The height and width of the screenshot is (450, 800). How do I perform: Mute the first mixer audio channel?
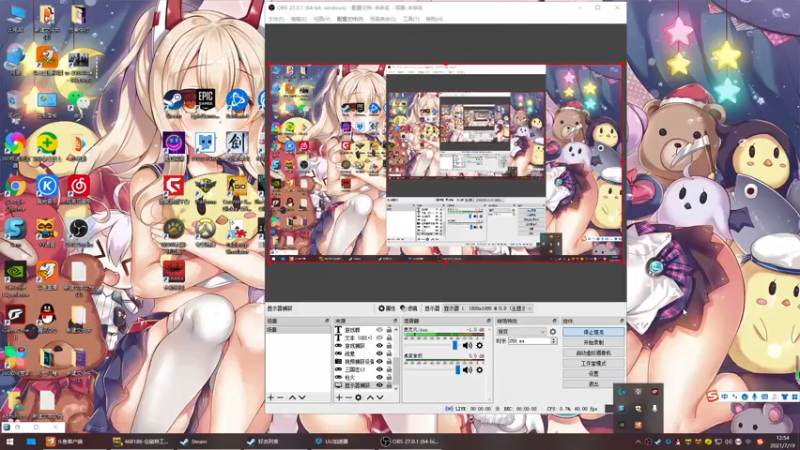467,345
